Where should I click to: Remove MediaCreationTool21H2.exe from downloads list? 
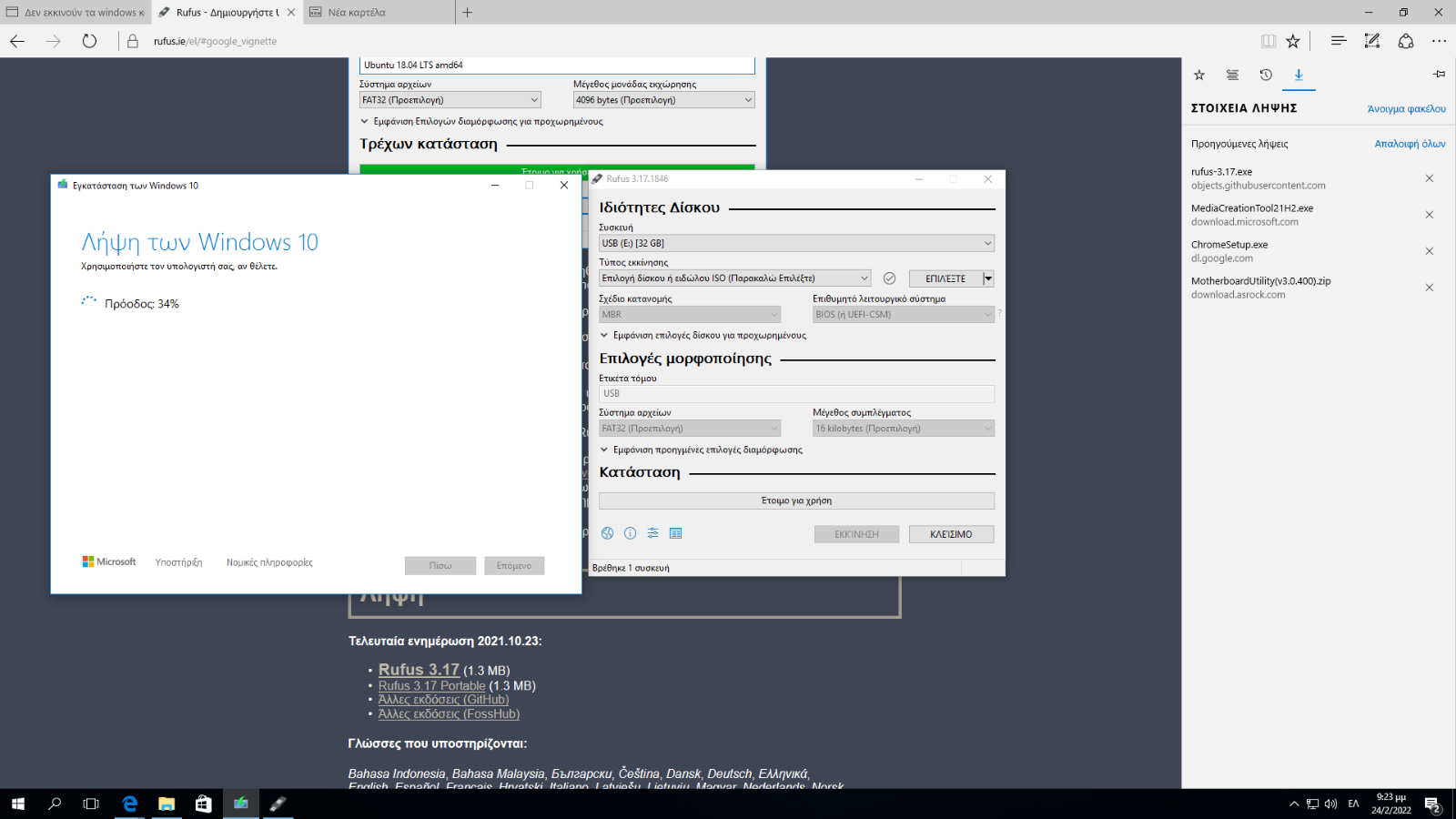pos(1429,215)
